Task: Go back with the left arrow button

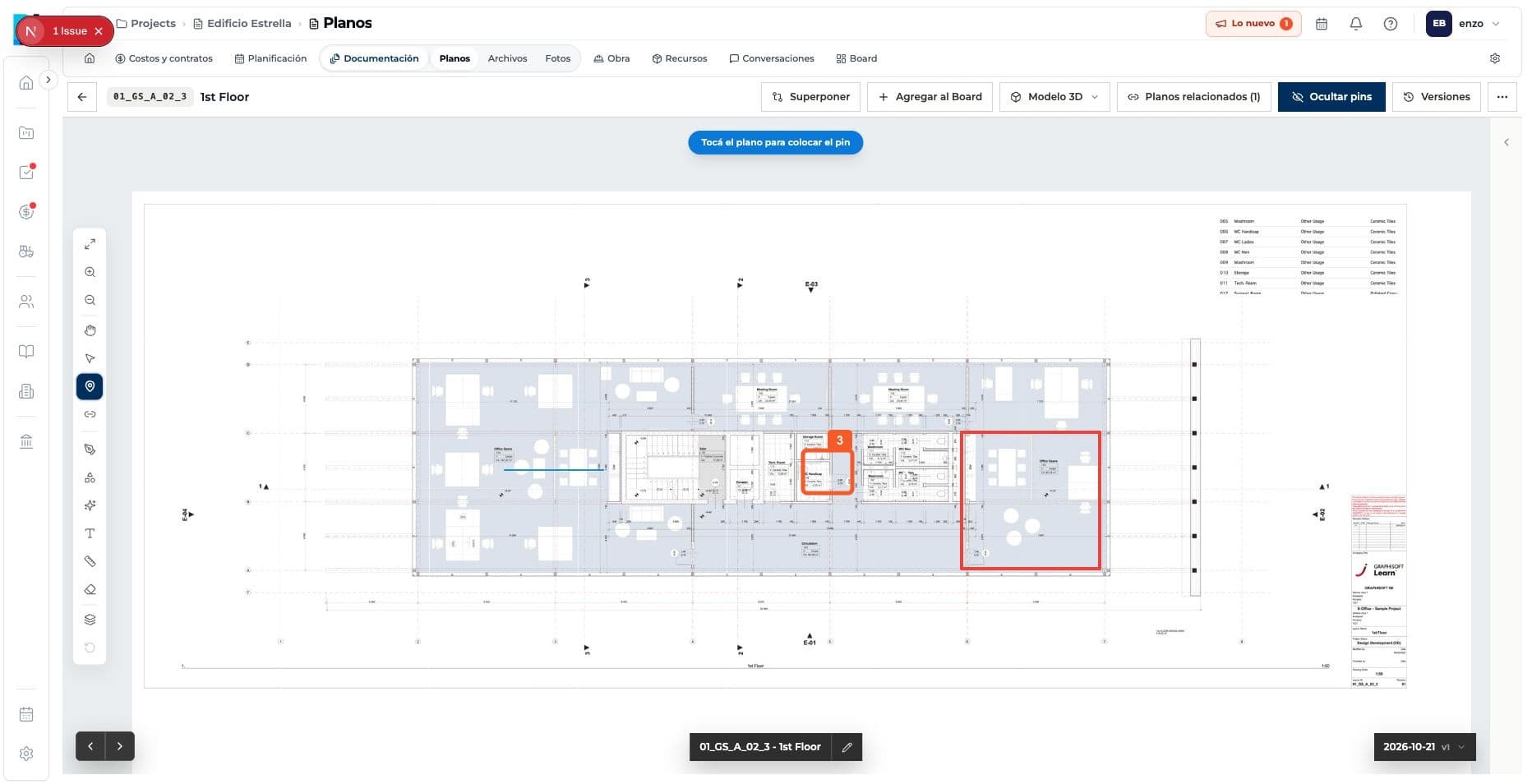Action: click(x=82, y=97)
